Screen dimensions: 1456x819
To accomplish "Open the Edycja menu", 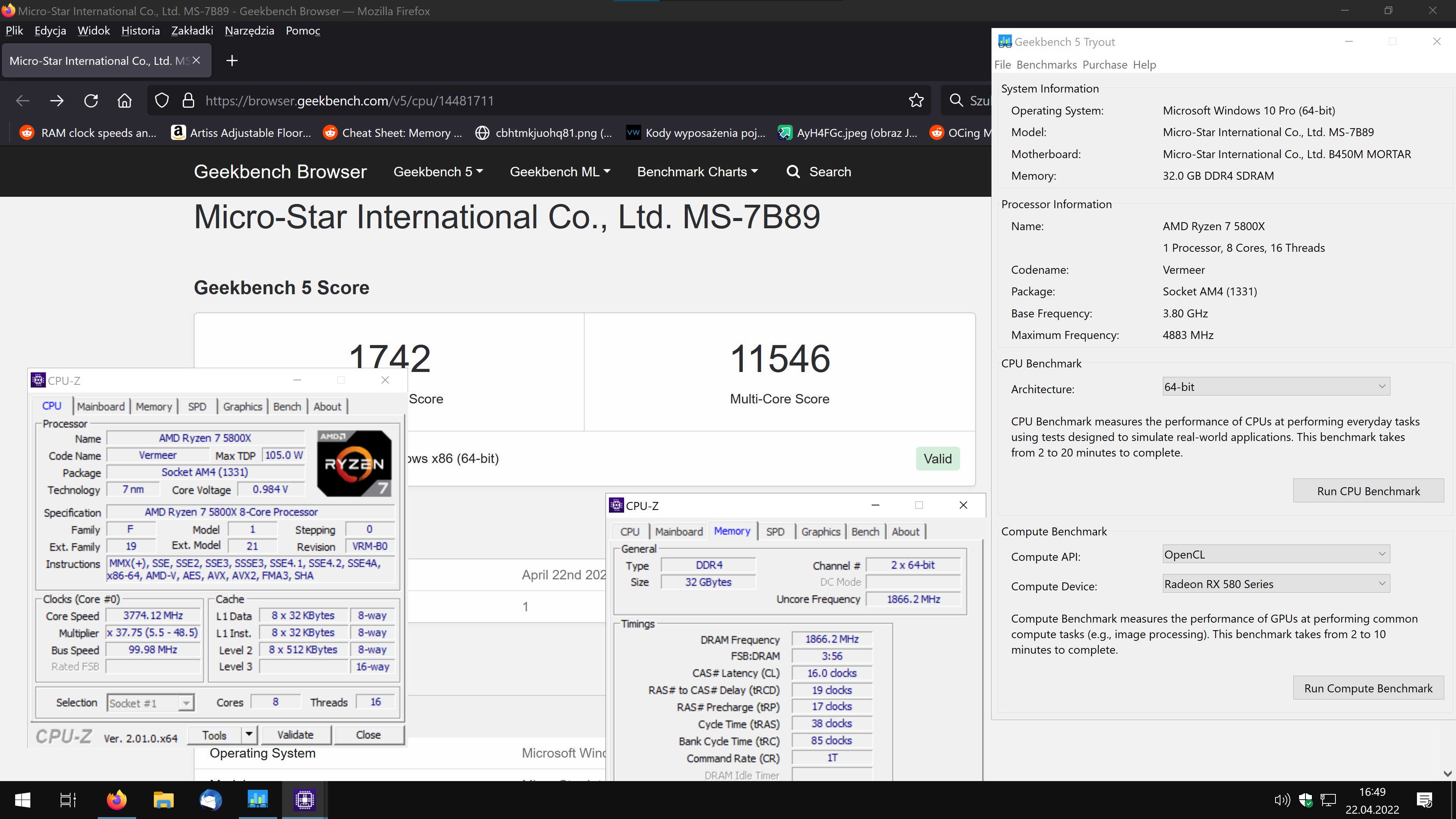I will coord(50,30).
